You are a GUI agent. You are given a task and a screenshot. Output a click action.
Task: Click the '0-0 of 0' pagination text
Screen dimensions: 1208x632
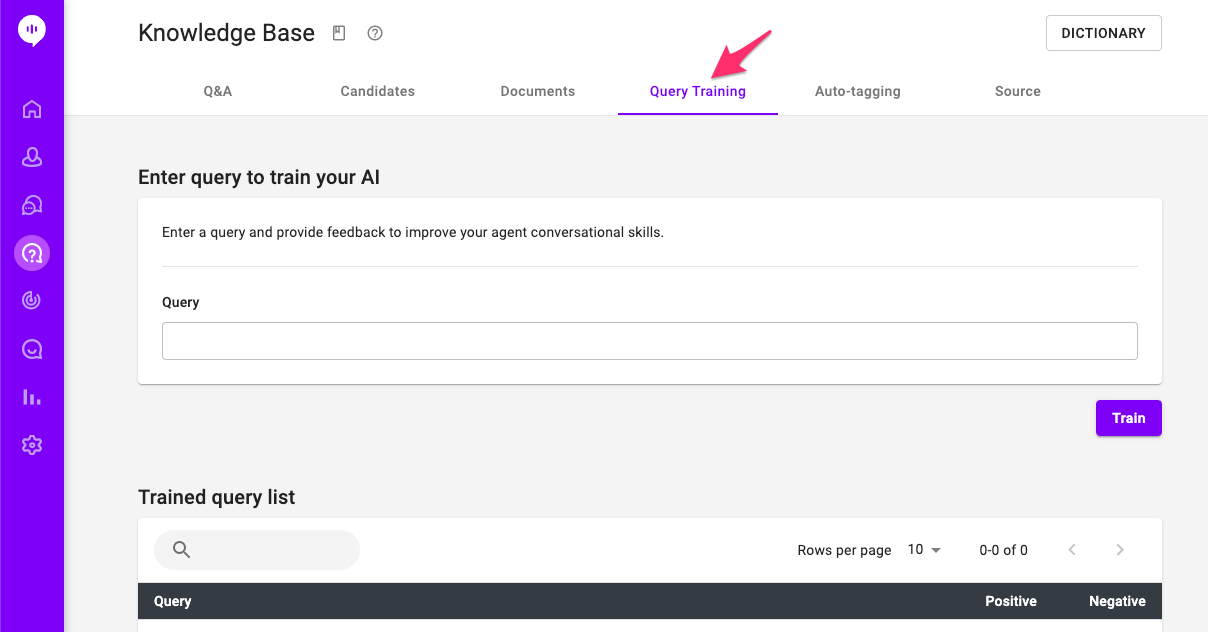click(x=1004, y=550)
